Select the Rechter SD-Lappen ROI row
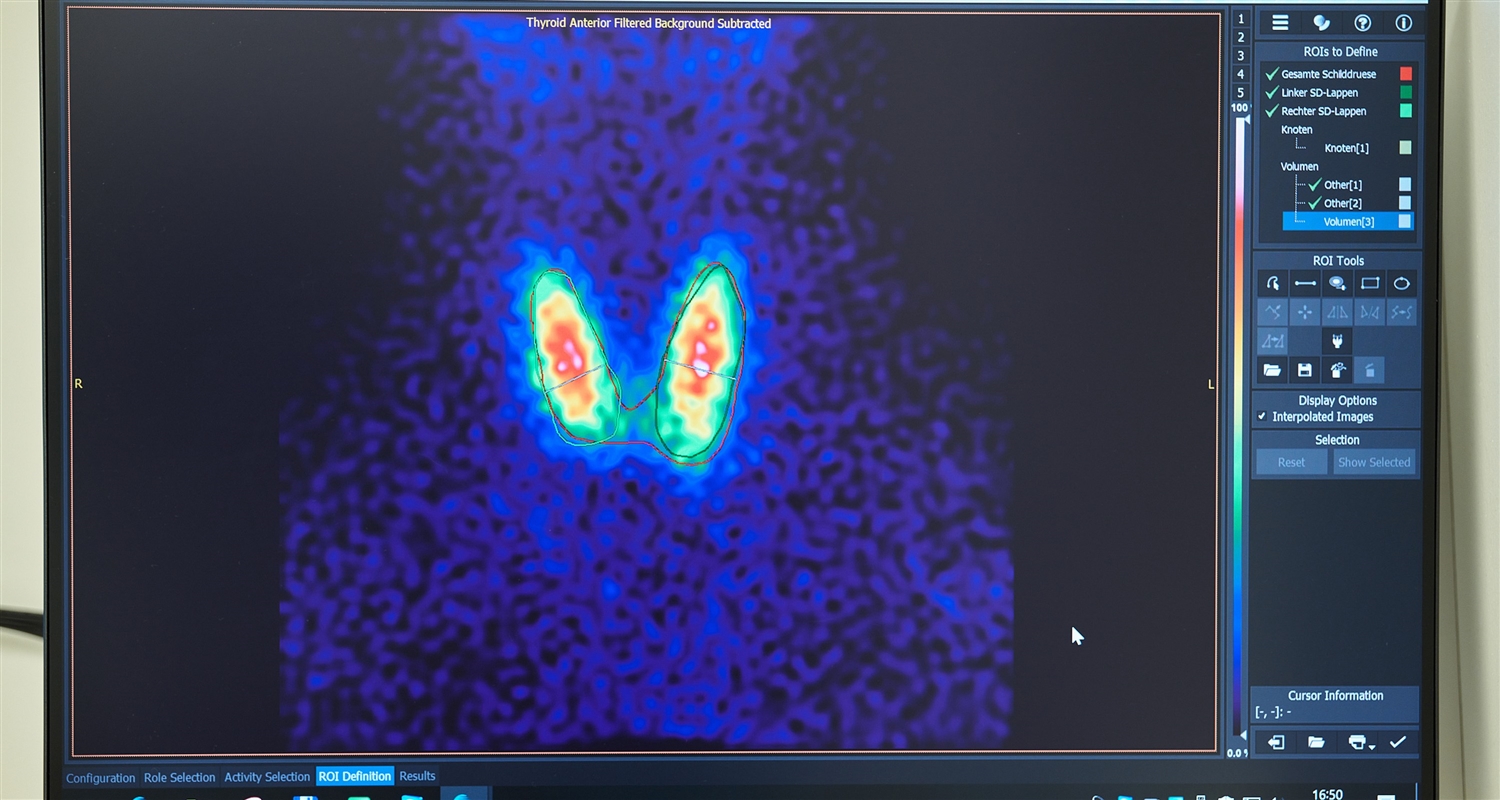This screenshot has width=1500, height=800. (x=1338, y=111)
